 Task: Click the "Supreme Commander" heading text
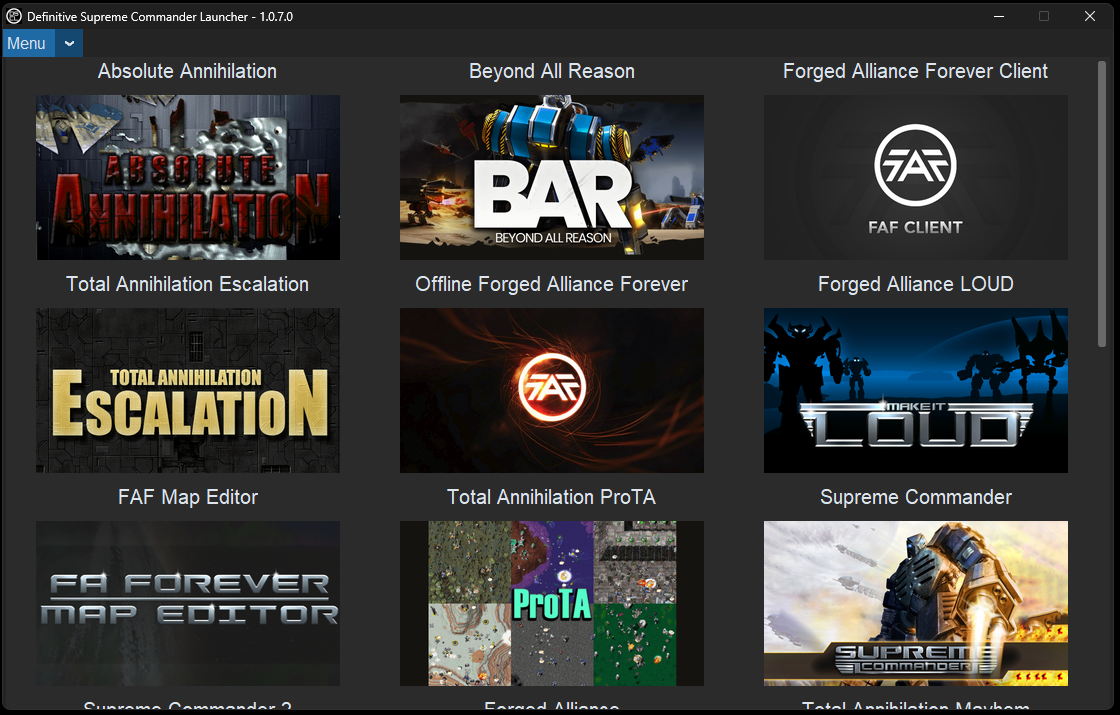916,497
